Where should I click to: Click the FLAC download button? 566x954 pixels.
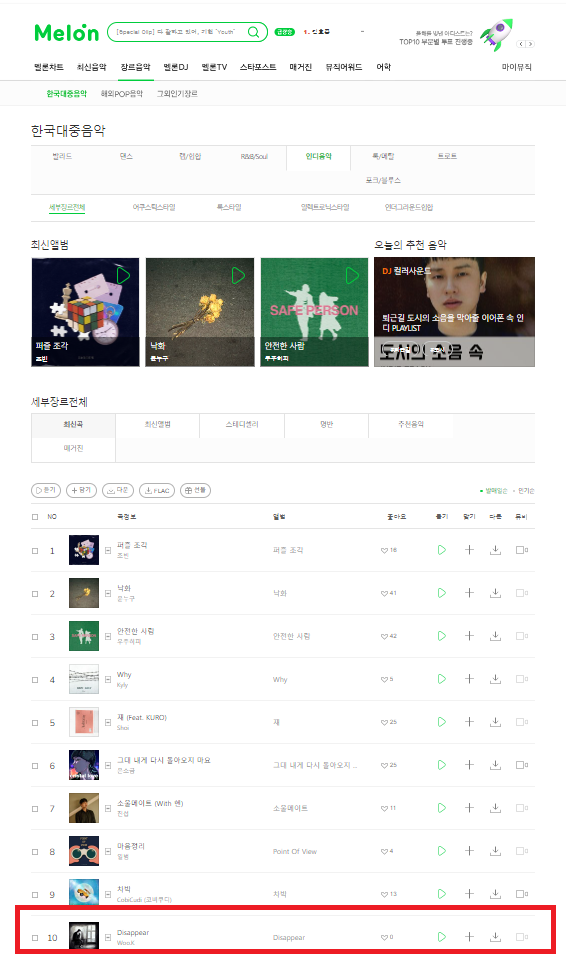point(157,490)
